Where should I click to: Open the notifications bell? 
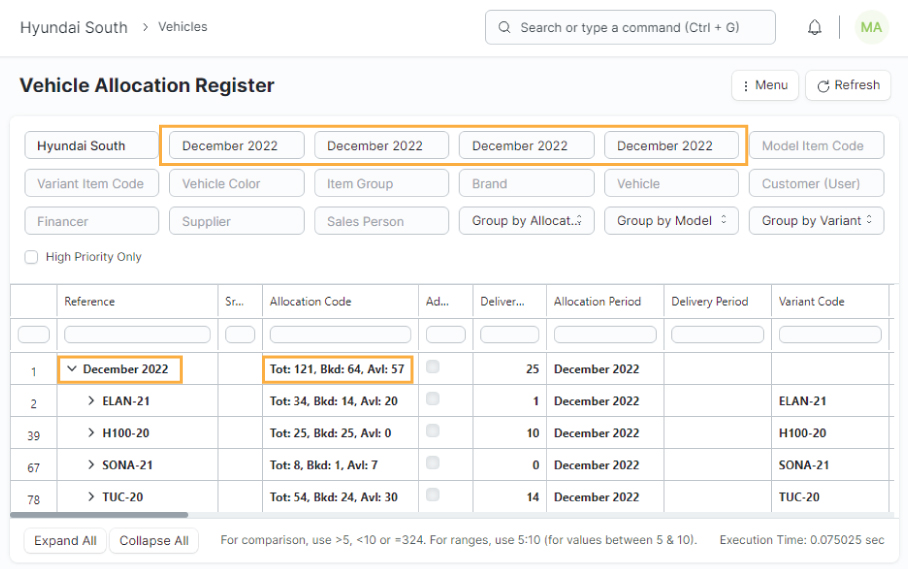[x=814, y=27]
